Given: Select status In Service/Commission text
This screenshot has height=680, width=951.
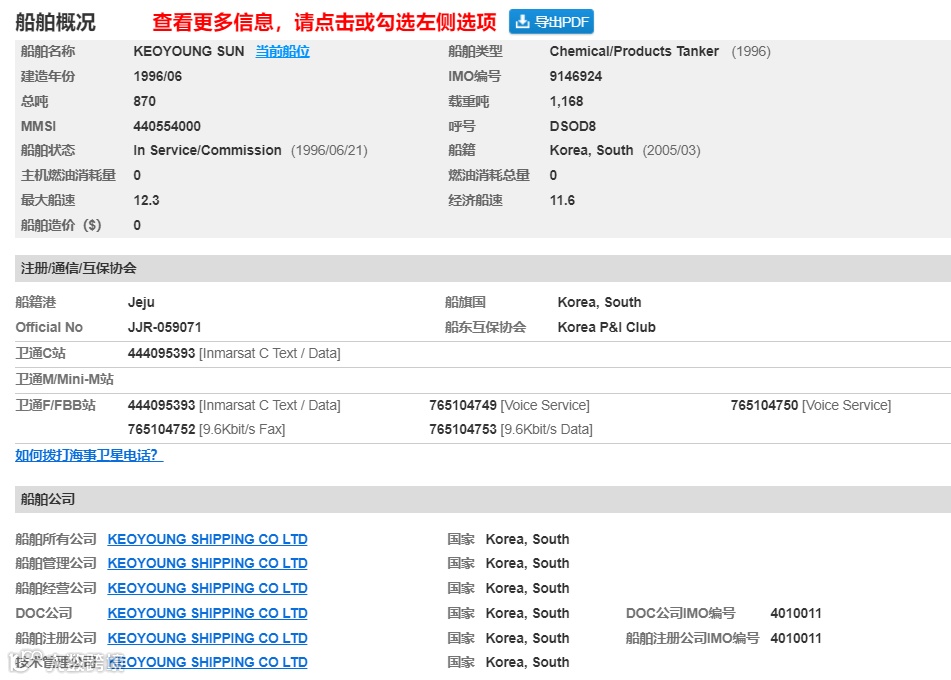Looking at the screenshot, I should (x=207, y=150).
